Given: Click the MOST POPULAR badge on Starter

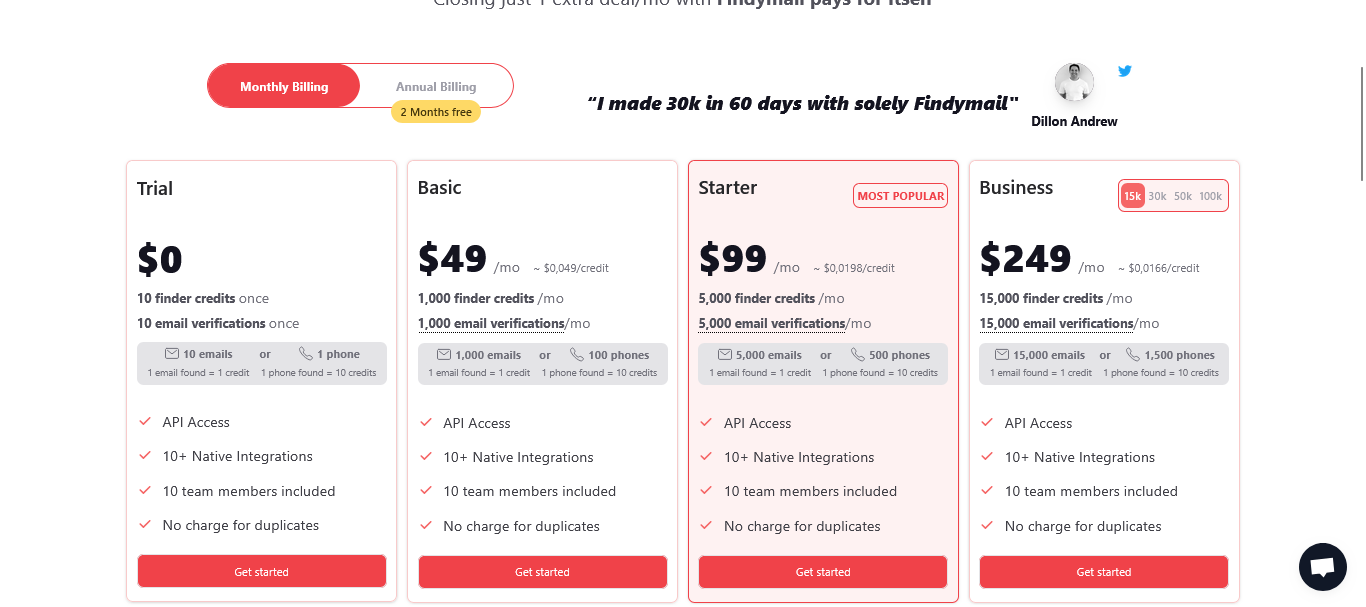Looking at the screenshot, I should (x=900, y=195).
